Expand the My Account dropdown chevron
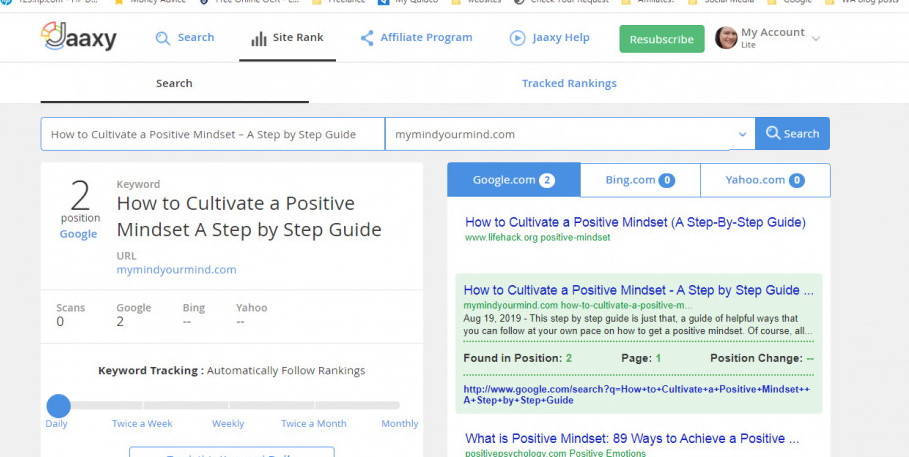This screenshot has width=909, height=457. tap(816, 39)
